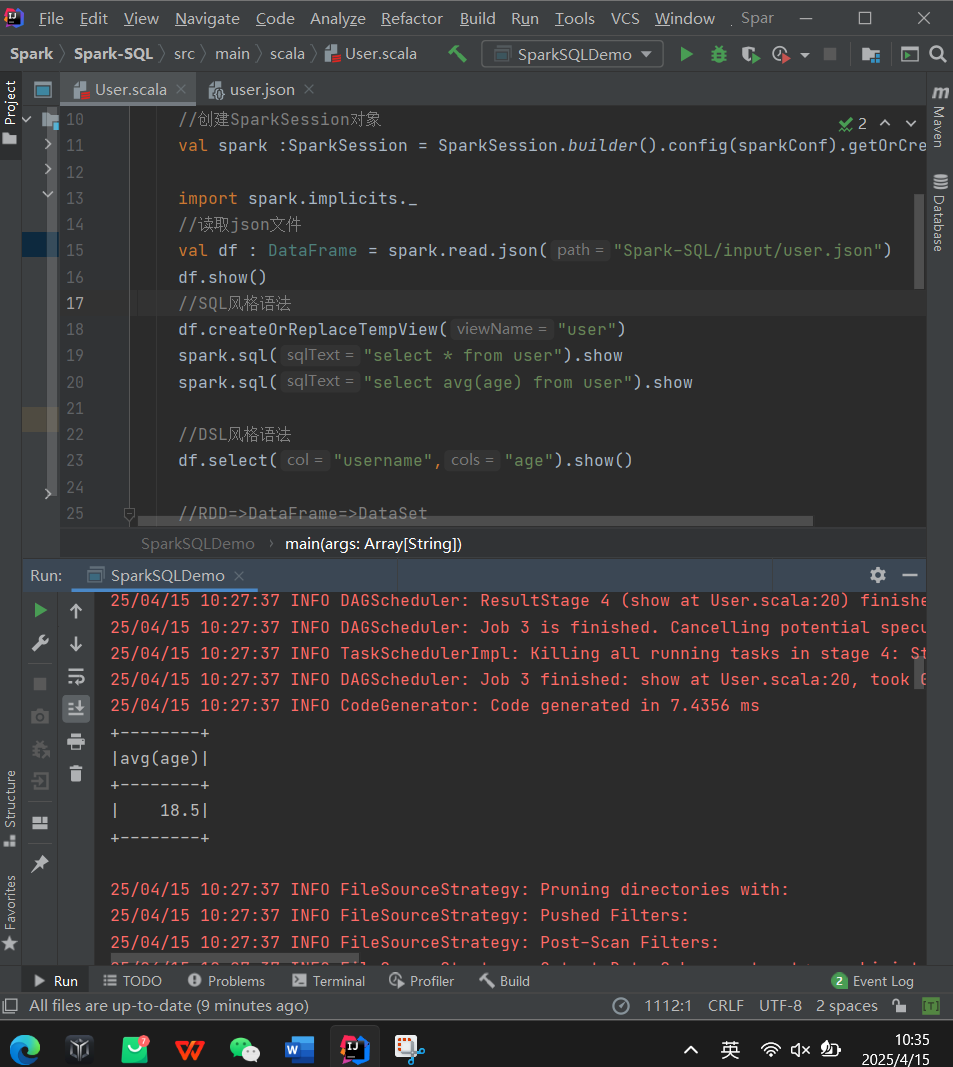The width and height of the screenshot is (953, 1067).
Task: Clear all console output trash icon
Action: point(76,774)
